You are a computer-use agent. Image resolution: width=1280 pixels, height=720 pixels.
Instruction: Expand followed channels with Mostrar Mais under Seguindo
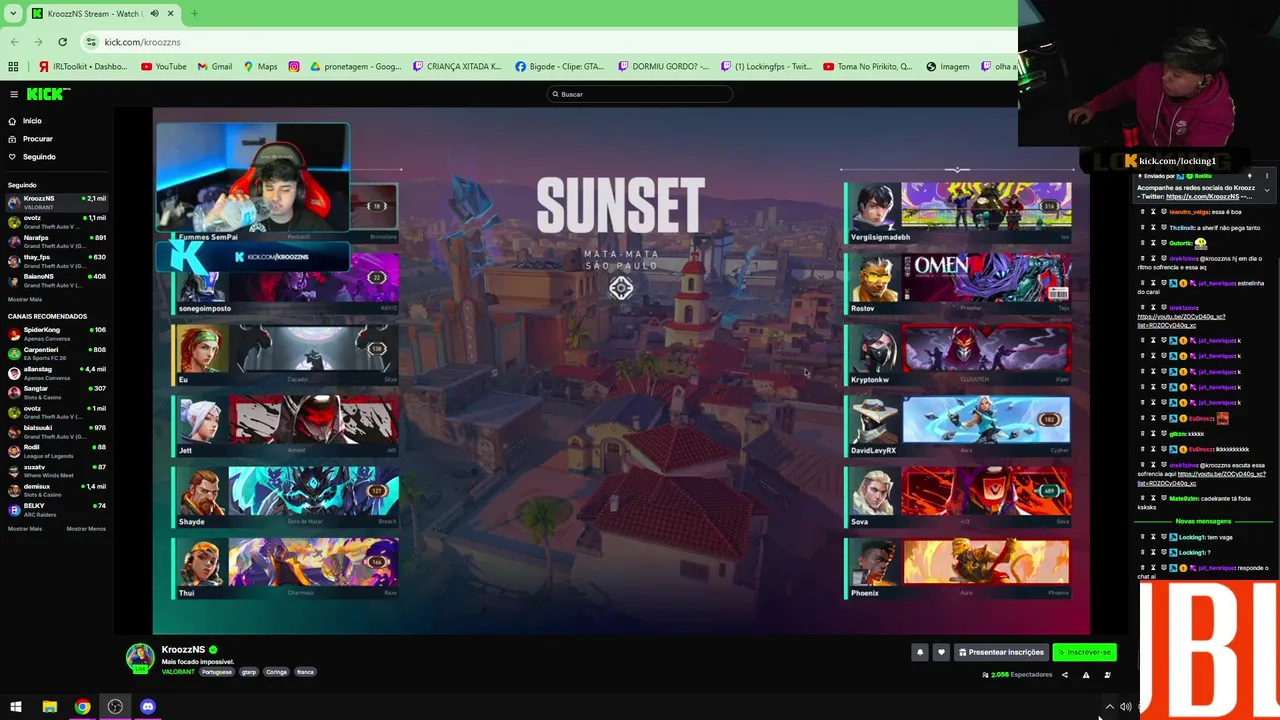tap(25, 299)
